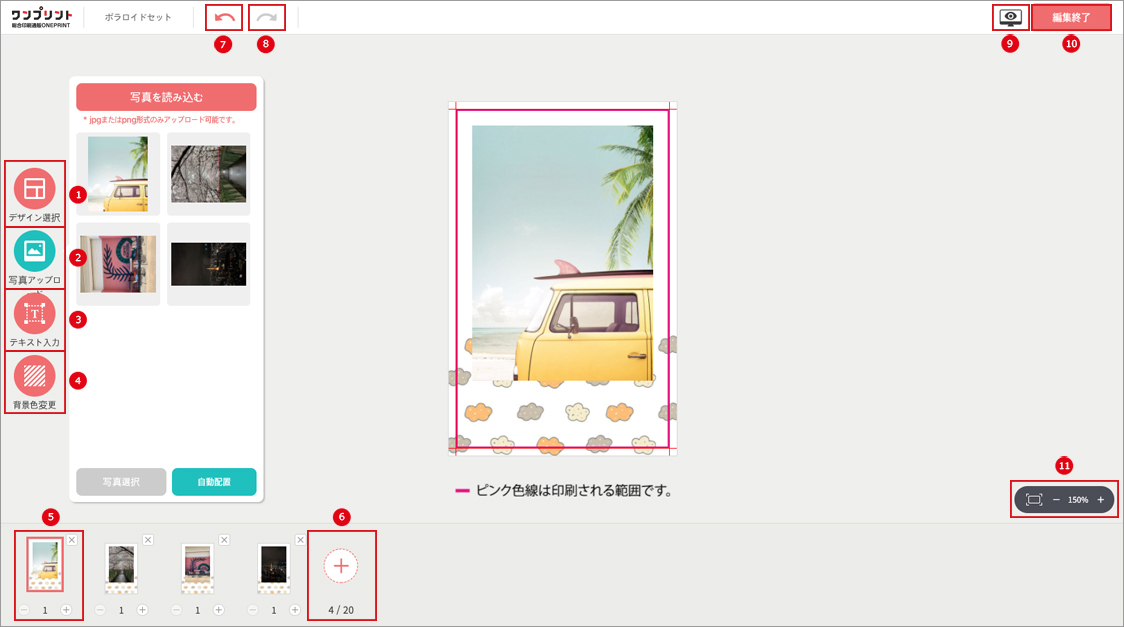Screen dimensions: 1124x627
Task: Redo the action with the forward arrow
Action: pos(267,17)
